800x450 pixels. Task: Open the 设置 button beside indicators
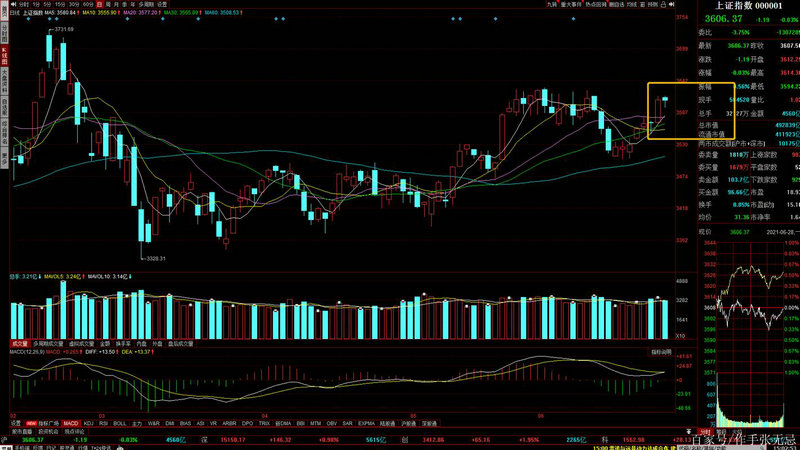[15, 423]
